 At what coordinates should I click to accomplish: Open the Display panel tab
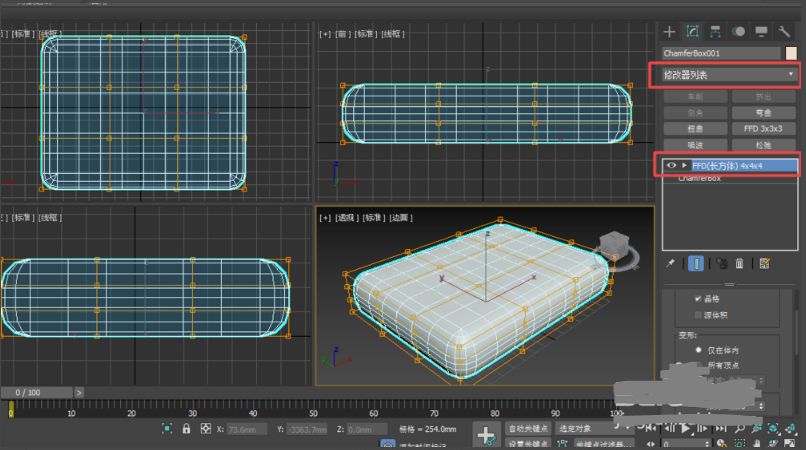coord(761,32)
